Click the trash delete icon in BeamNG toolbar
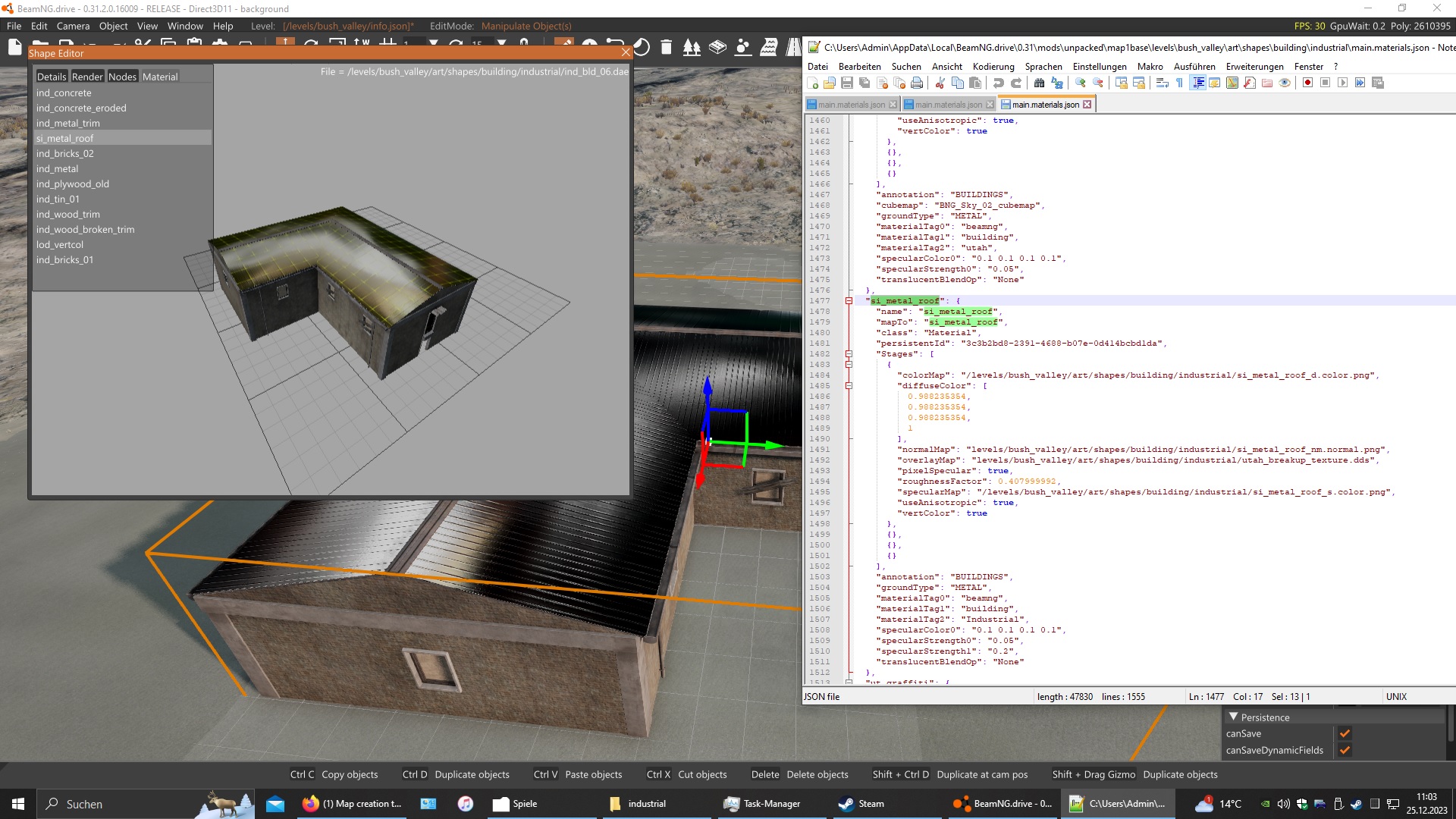The image size is (1456, 819). click(666, 48)
